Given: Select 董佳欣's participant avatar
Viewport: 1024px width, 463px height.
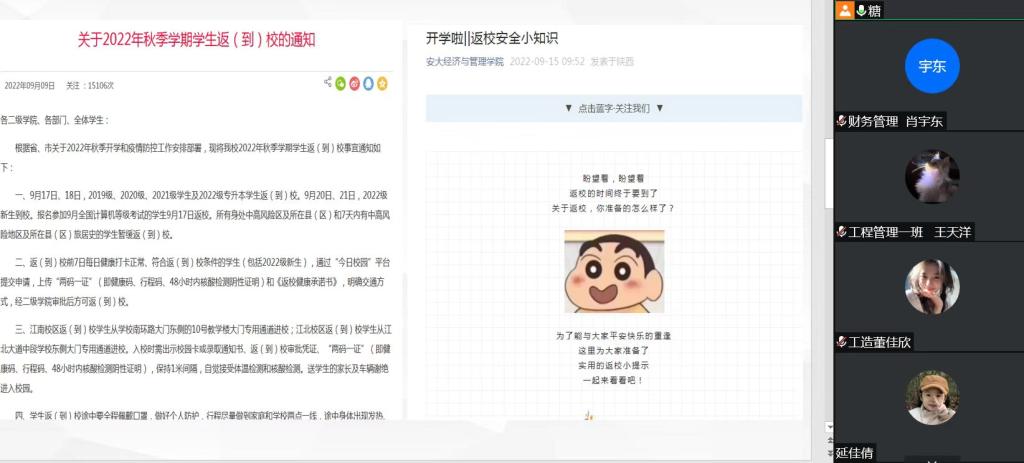Looking at the screenshot, I should 931,287.
